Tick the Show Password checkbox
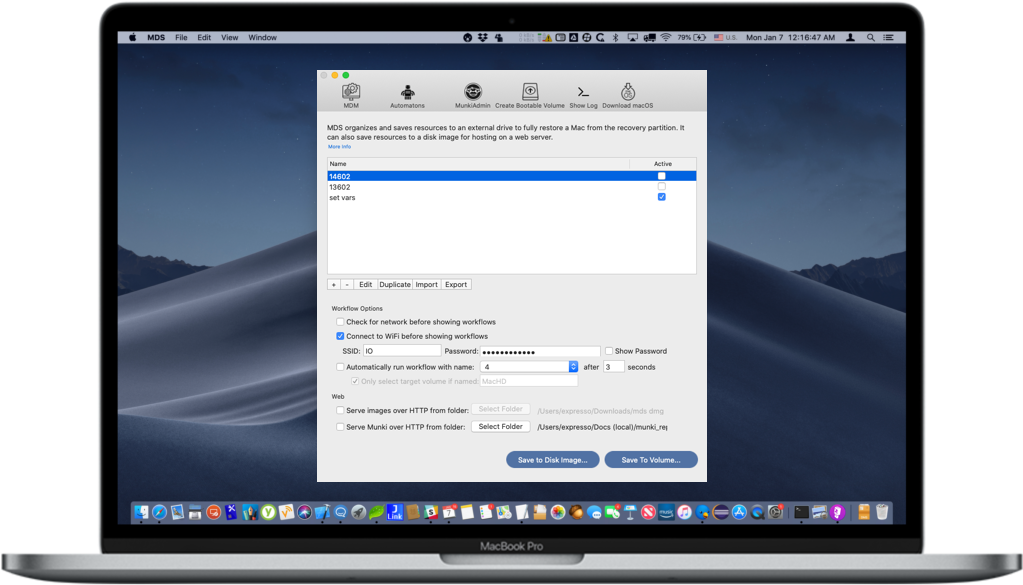The width and height of the screenshot is (1023, 585). [609, 351]
